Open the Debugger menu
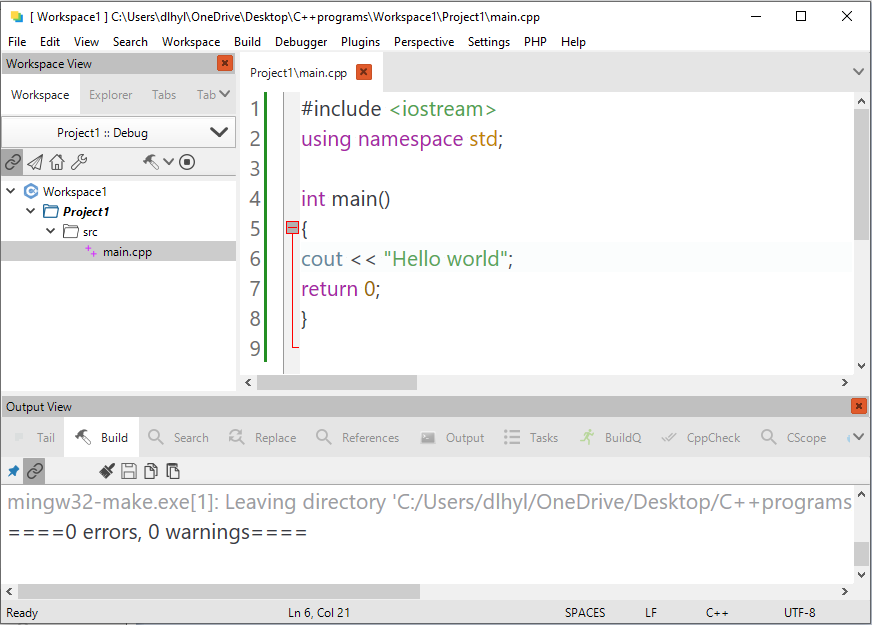 point(301,42)
